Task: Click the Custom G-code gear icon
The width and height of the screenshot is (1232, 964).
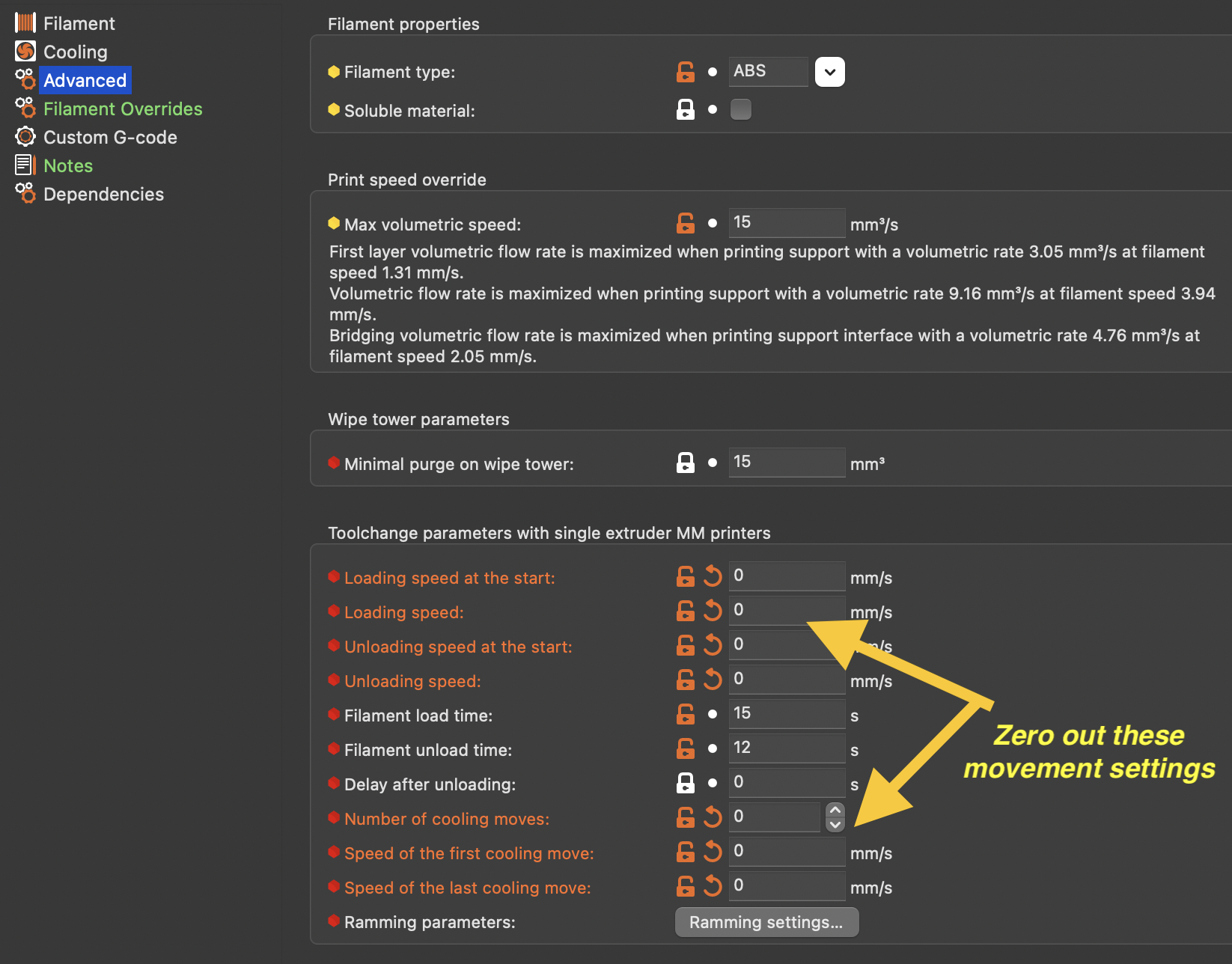Action: [x=25, y=136]
